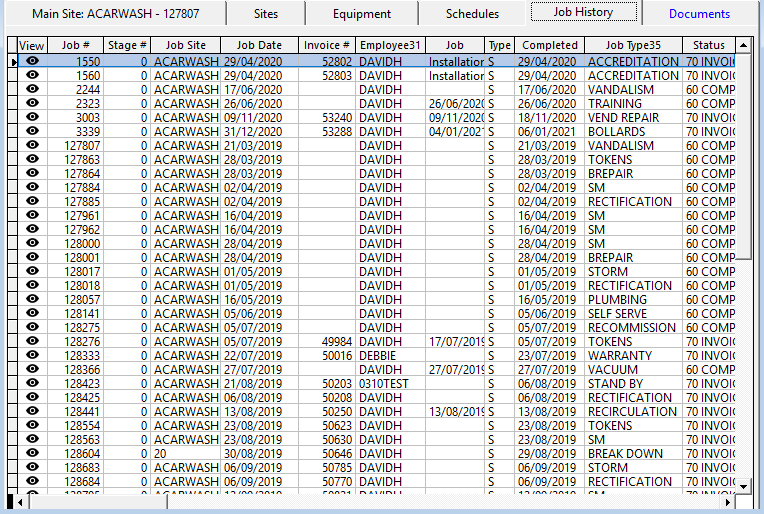Image resolution: width=764 pixels, height=514 pixels.
Task: View job 128000 with its eye icon
Action: click(32, 243)
